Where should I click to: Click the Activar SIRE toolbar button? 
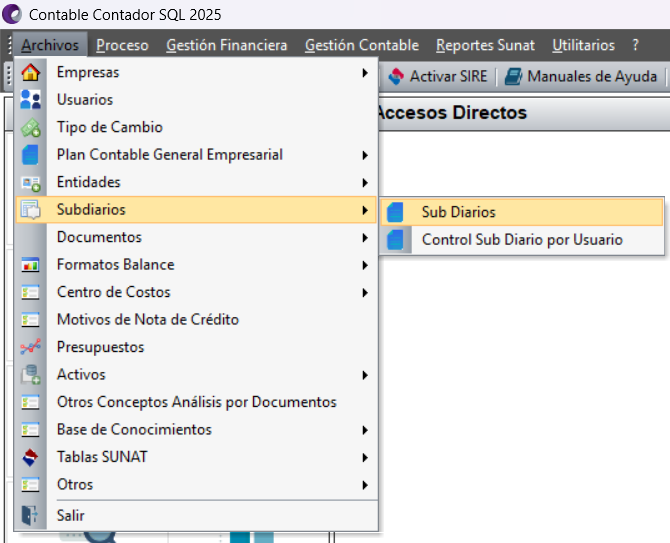coord(438,77)
